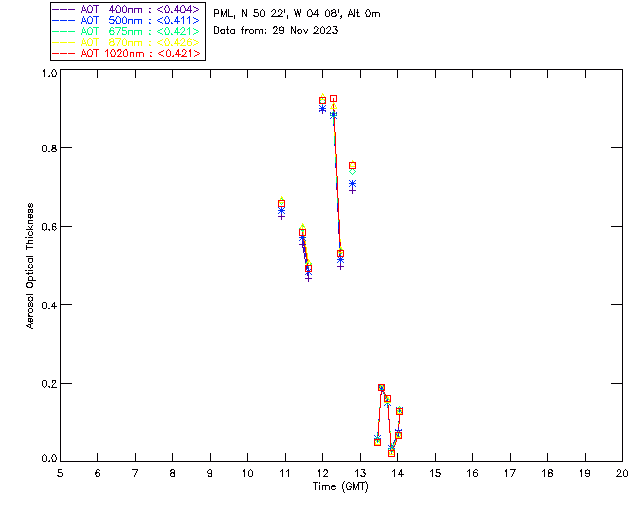Click the 0.8 value on the y-axis

pos(49,148)
